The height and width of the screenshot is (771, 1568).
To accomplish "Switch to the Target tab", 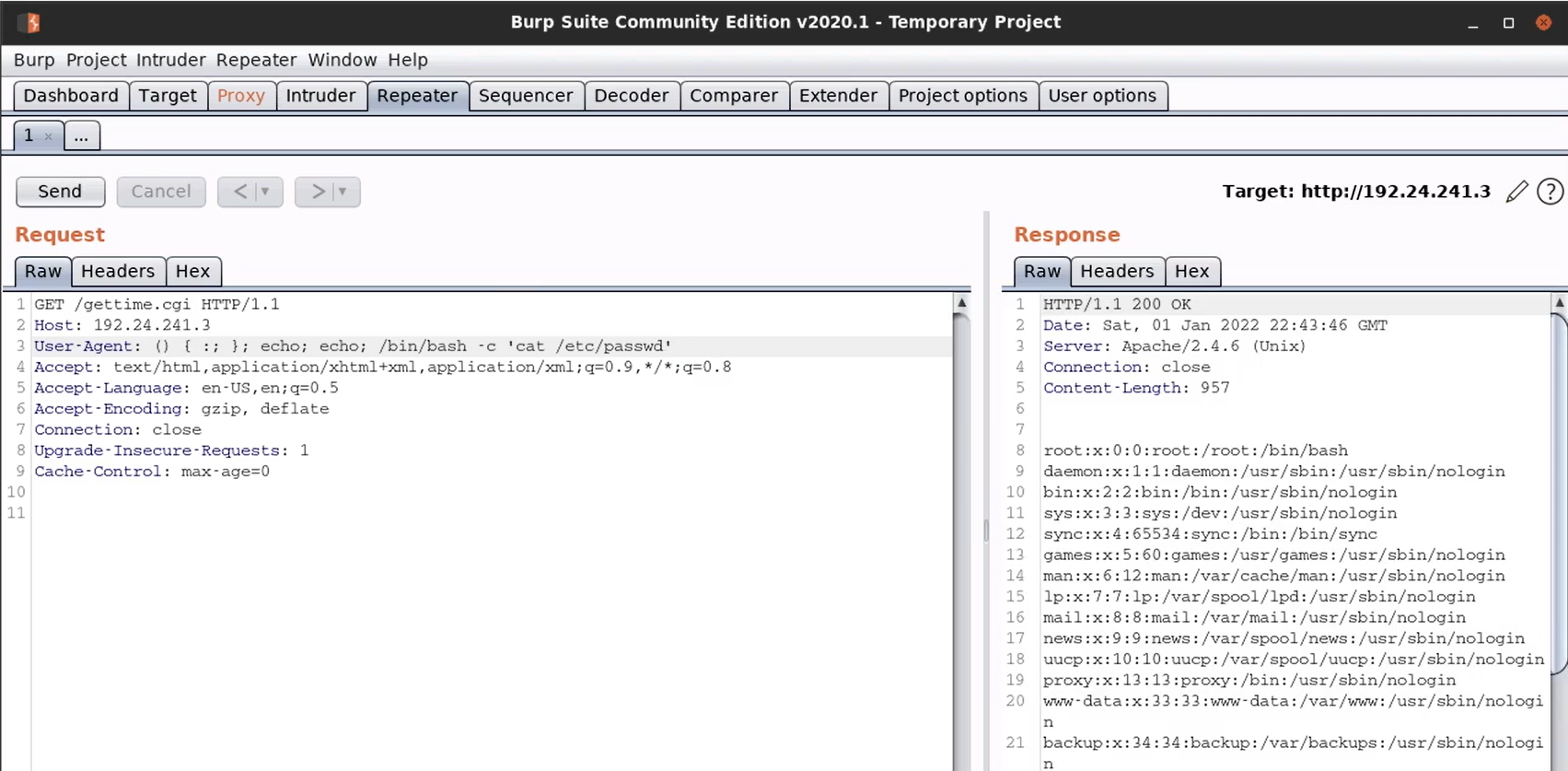I will 168,96.
